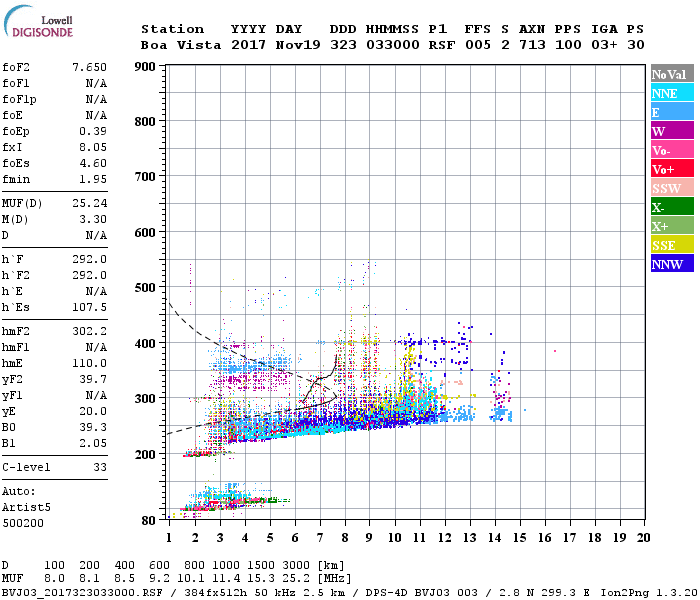Click the yF2 value 39.7
This screenshot has height=600, width=700.
pyautogui.click(x=93, y=379)
